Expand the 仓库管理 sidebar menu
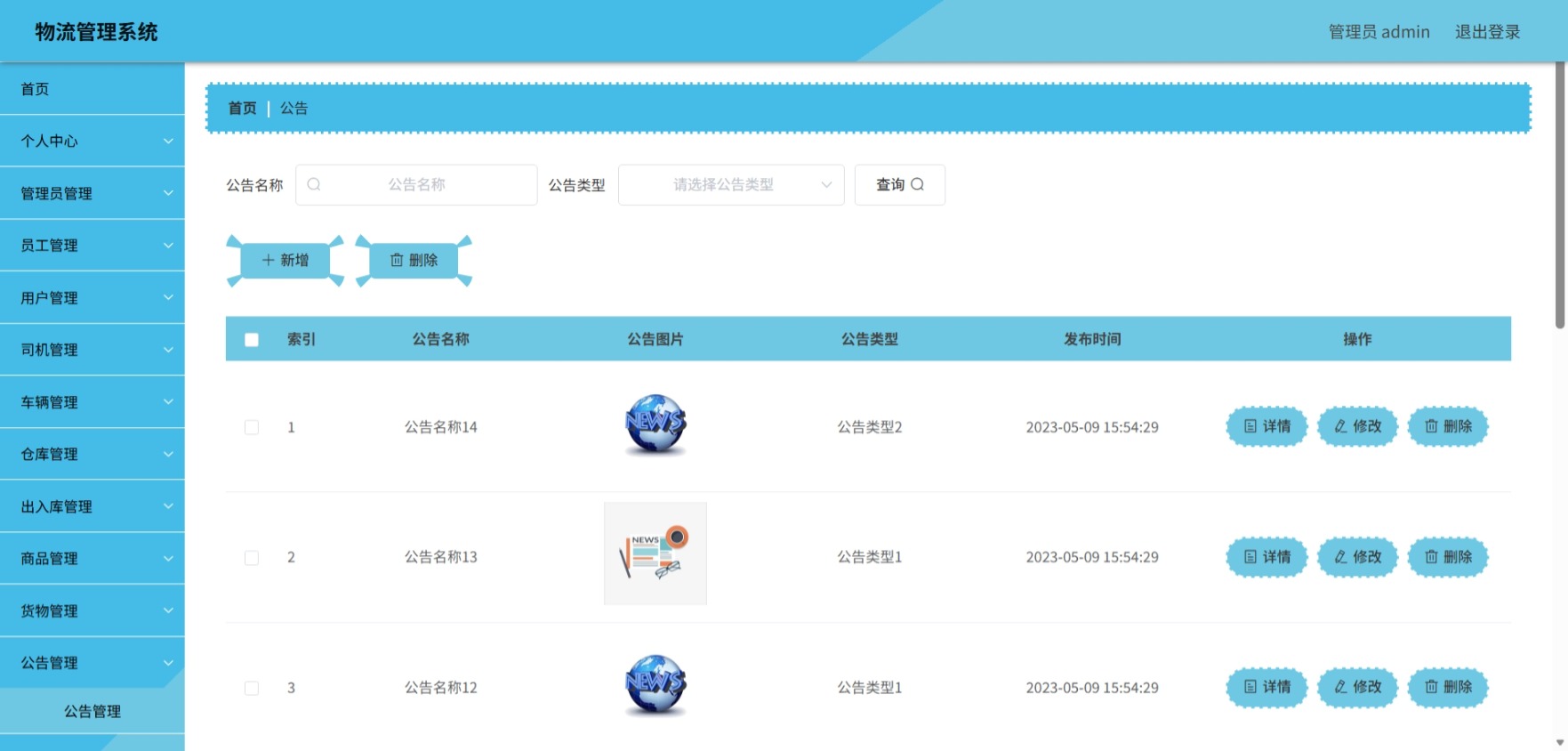Image resolution: width=1568 pixels, height=751 pixels. [92, 454]
